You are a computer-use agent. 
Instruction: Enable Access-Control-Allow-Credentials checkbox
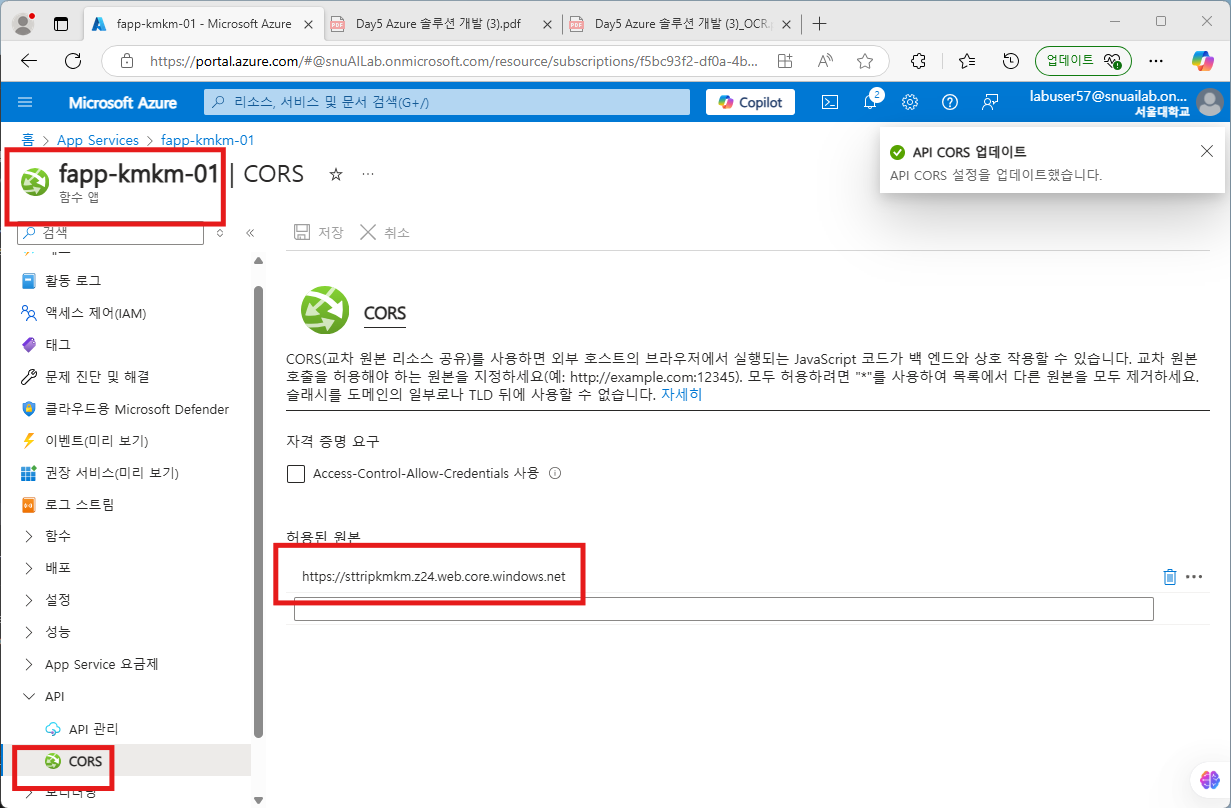pos(296,474)
